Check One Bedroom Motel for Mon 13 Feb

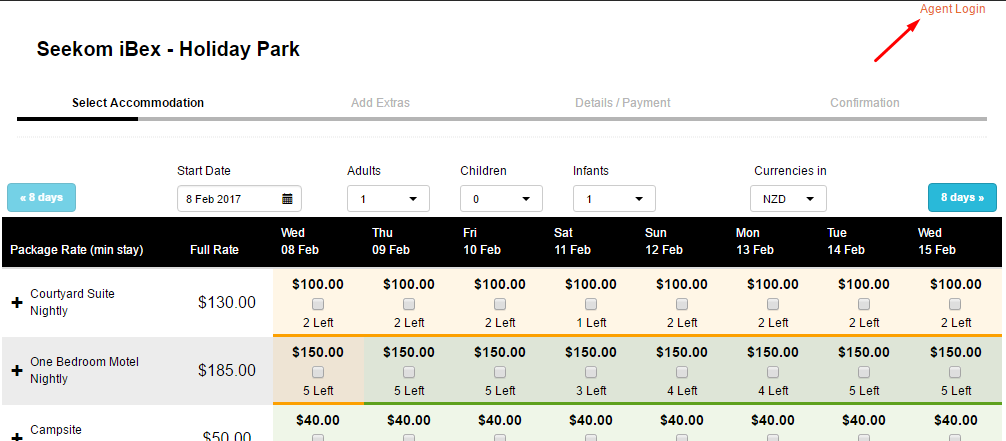(773, 372)
